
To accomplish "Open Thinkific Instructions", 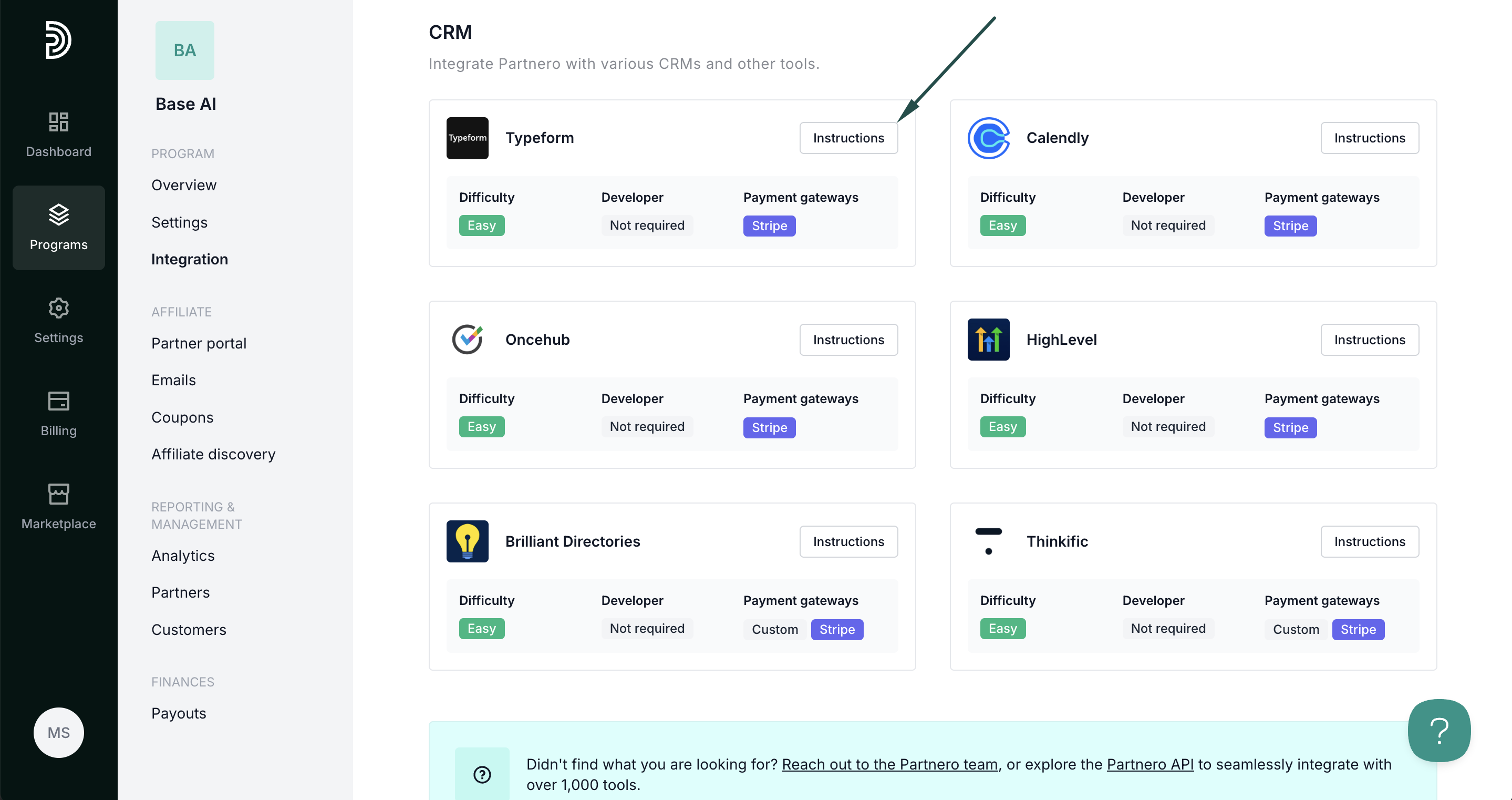I will (x=1370, y=541).
